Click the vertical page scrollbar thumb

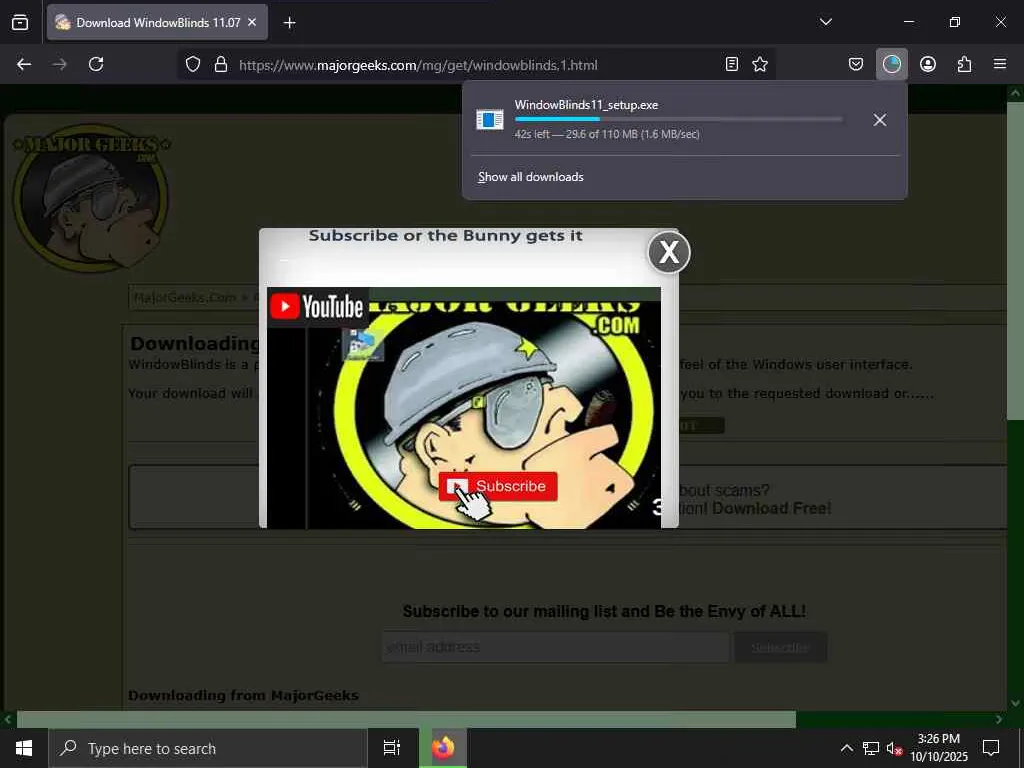pos(1014,261)
